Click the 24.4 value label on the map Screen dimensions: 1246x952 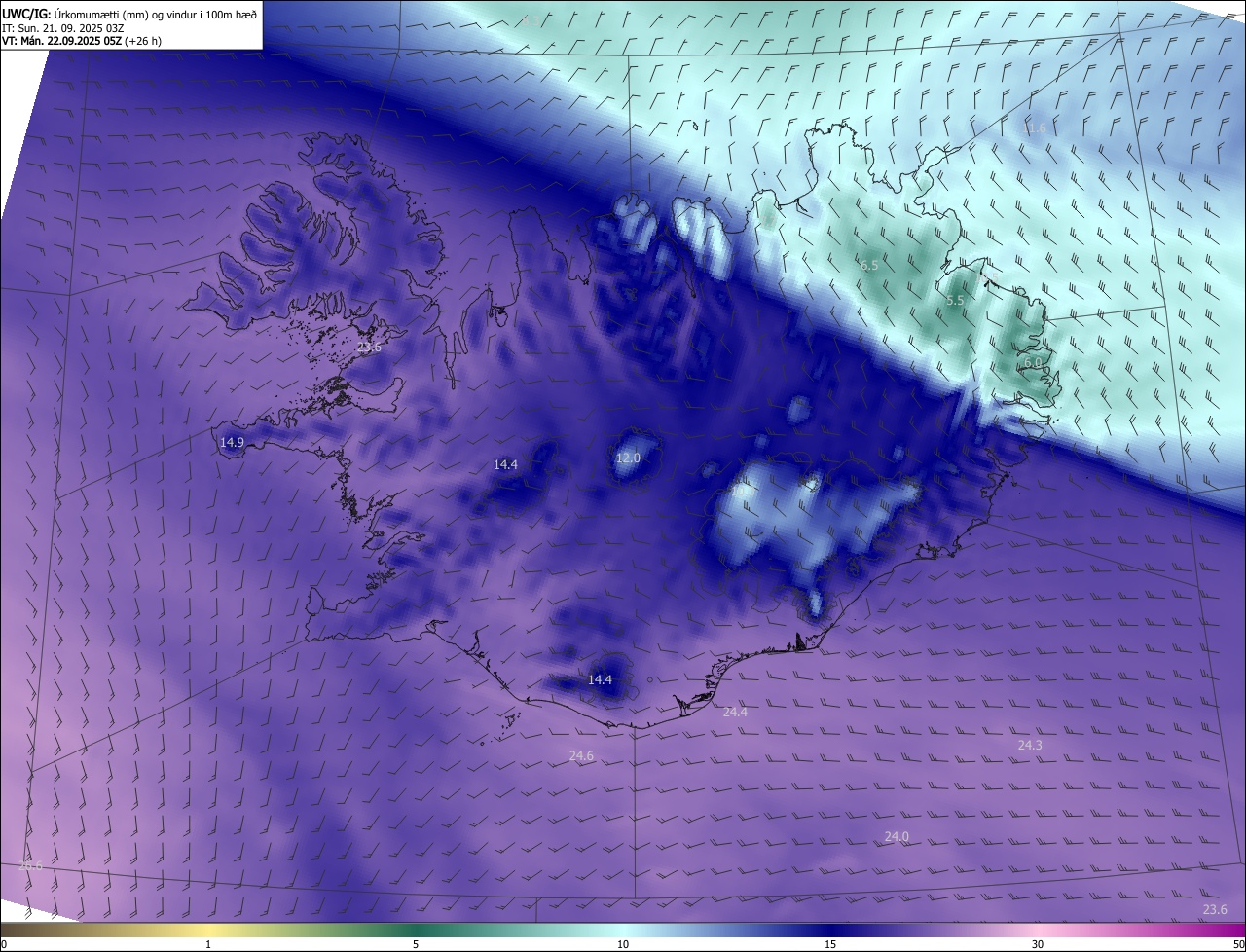point(735,712)
